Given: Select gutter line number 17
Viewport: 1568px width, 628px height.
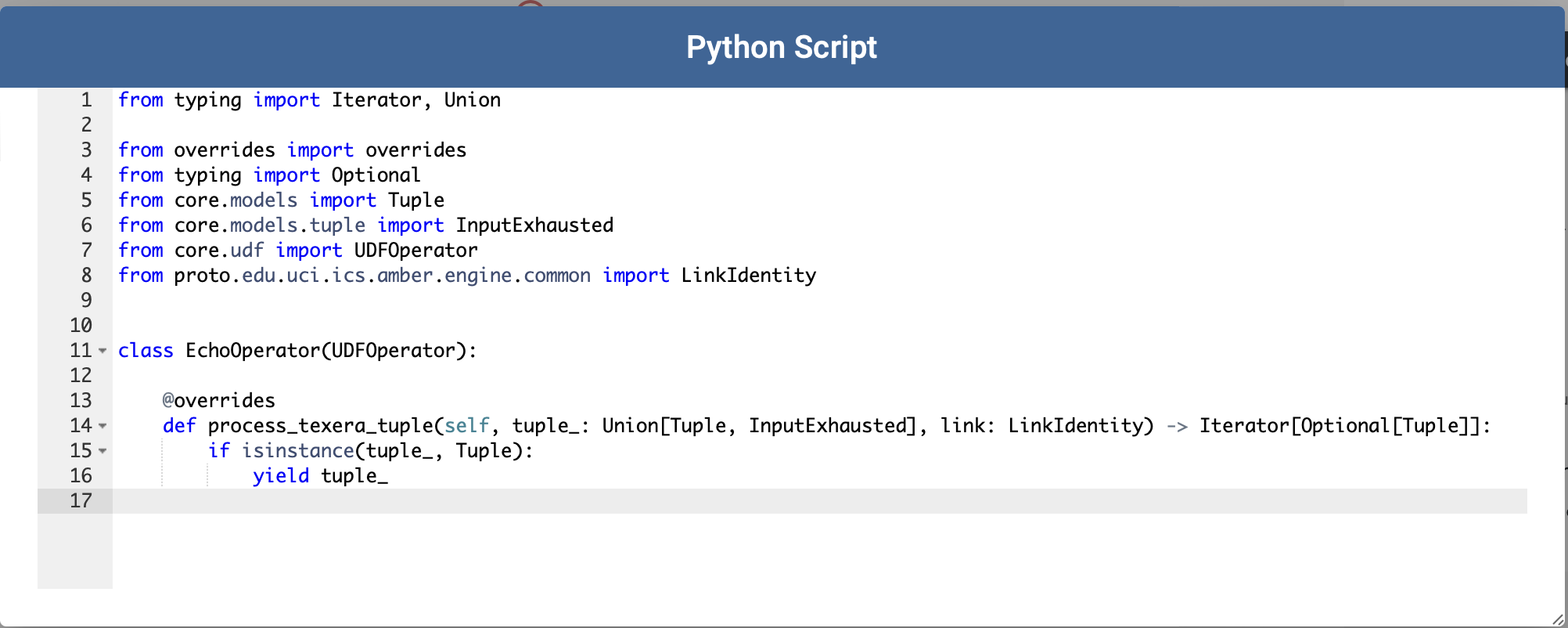Looking at the screenshot, I should [x=81, y=501].
